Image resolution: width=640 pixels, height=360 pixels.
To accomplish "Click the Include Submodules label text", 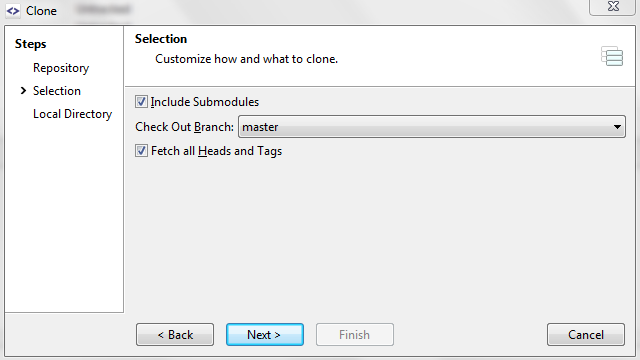I will click(205, 102).
